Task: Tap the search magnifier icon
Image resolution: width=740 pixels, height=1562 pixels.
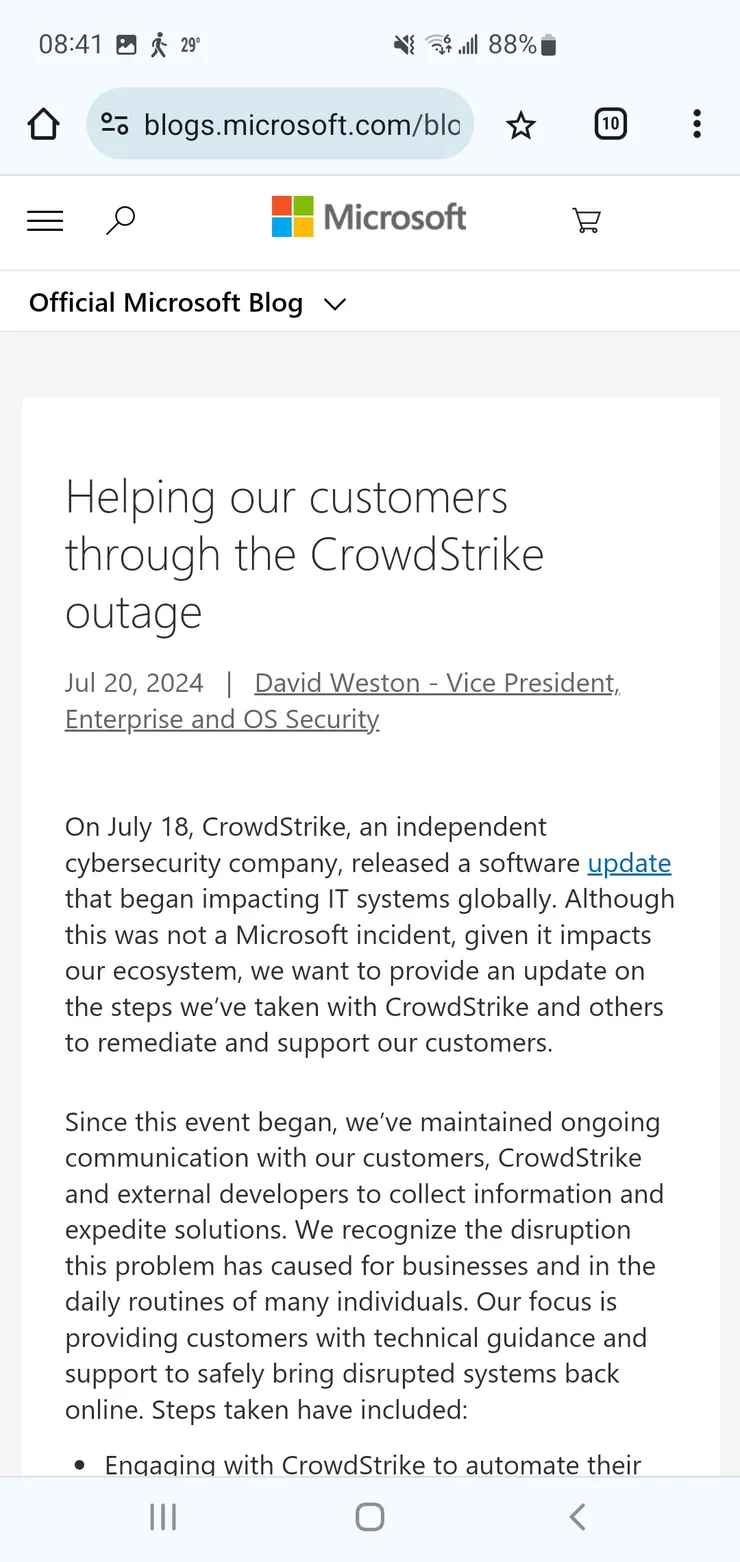Action: pyautogui.click(x=120, y=220)
